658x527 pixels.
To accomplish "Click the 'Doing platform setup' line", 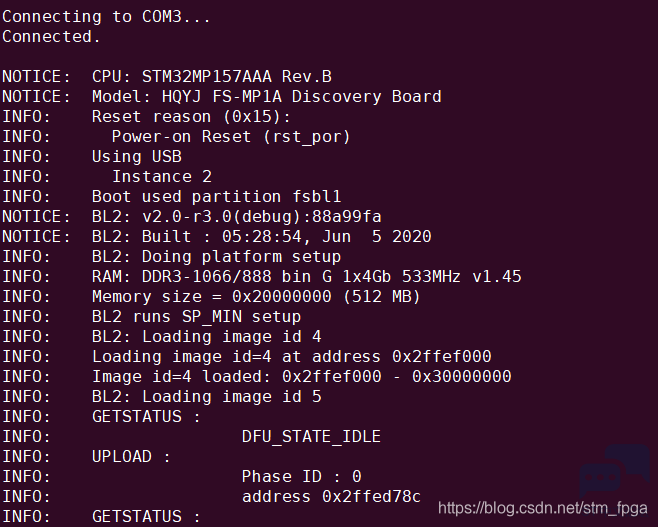I will (x=241, y=257).
